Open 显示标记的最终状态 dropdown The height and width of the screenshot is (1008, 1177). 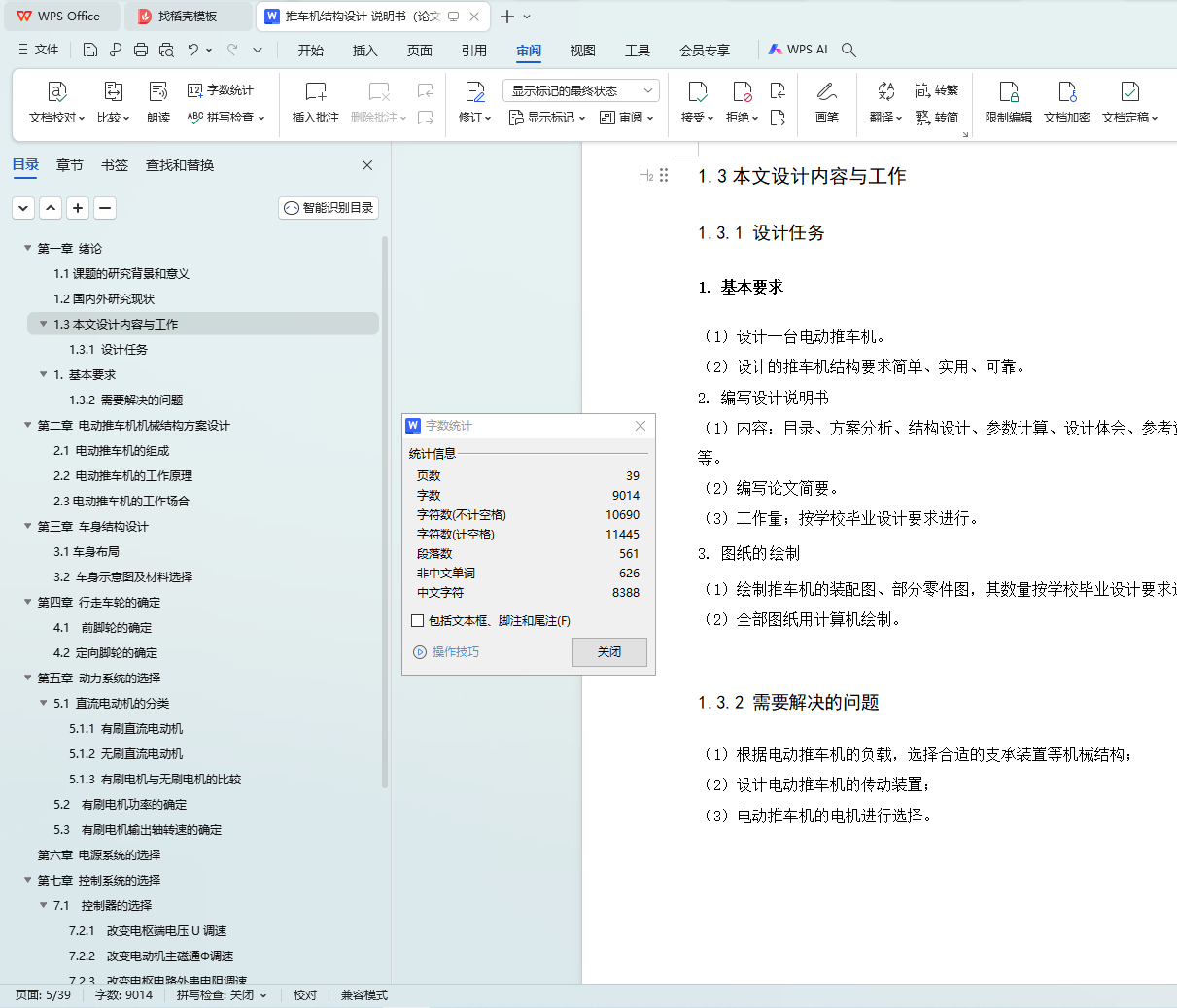click(581, 90)
